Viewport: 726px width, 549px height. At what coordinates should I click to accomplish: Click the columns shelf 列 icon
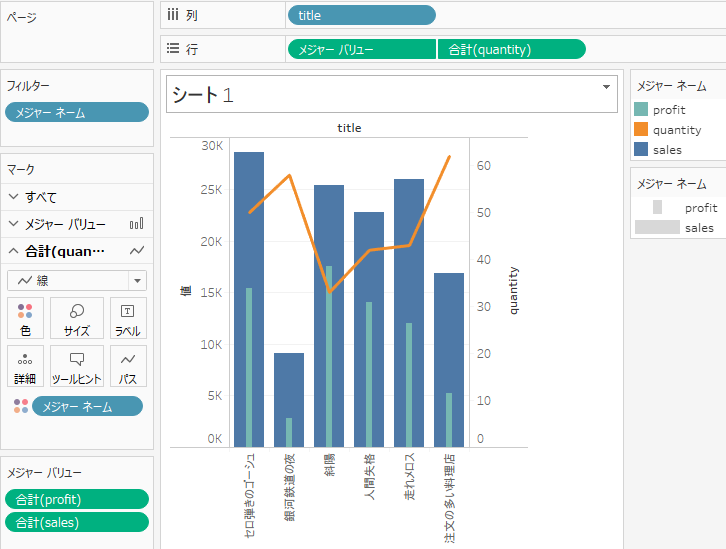tap(173, 15)
